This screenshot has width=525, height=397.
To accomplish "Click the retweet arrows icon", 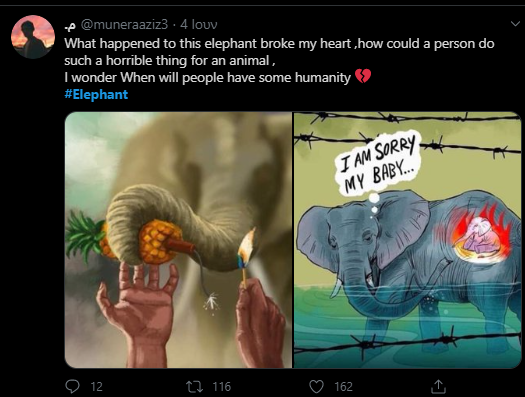I will [195, 387].
